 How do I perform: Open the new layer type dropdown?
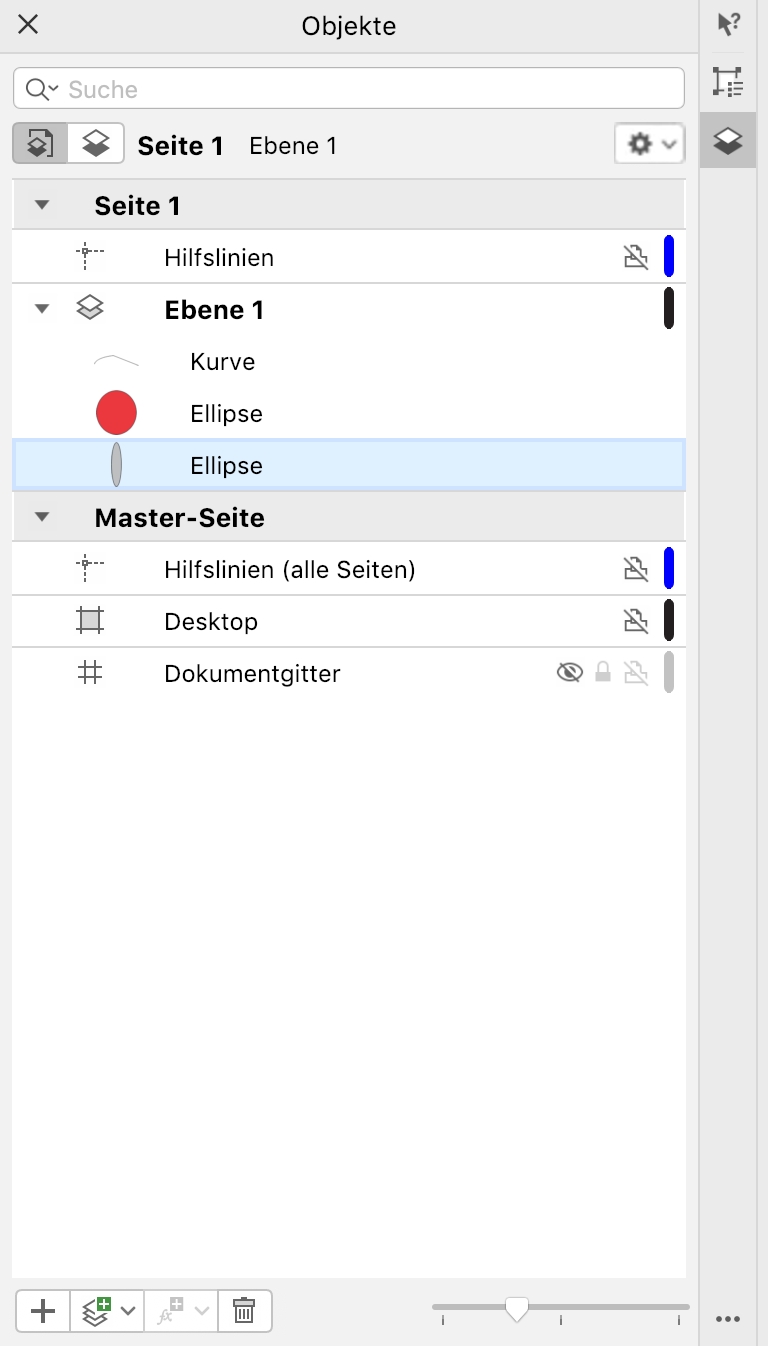(127, 1310)
